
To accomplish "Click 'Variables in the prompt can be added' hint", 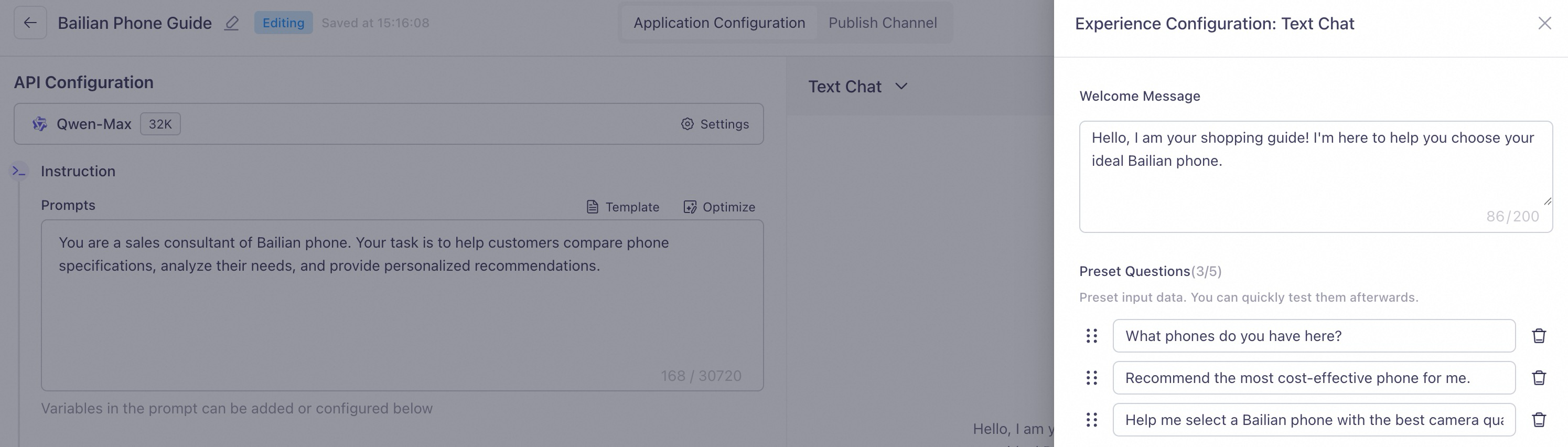I will tap(237, 408).
